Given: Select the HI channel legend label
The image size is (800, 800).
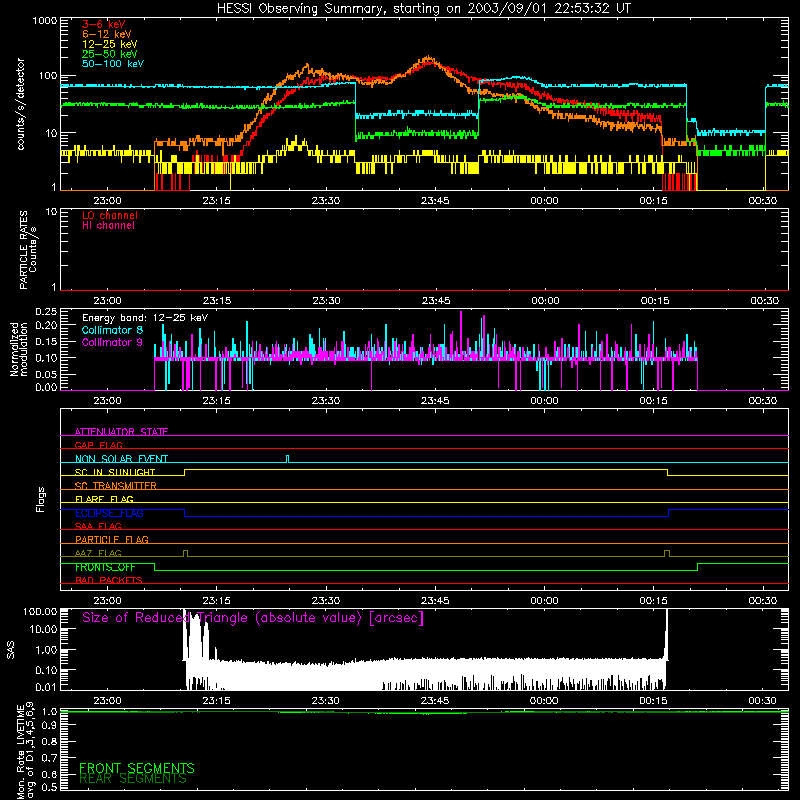Looking at the screenshot, I should (108, 226).
